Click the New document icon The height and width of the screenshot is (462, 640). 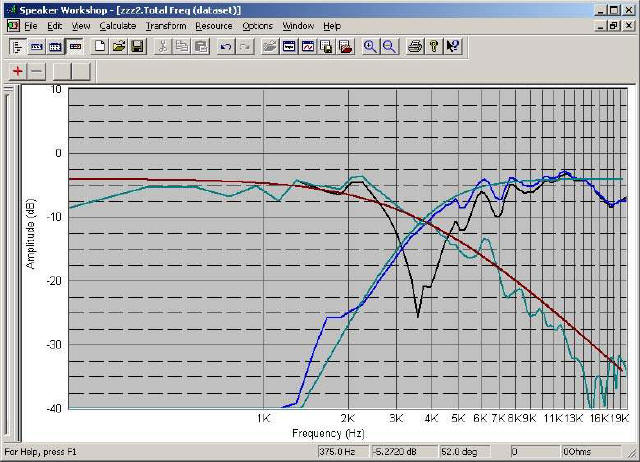tap(100, 46)
